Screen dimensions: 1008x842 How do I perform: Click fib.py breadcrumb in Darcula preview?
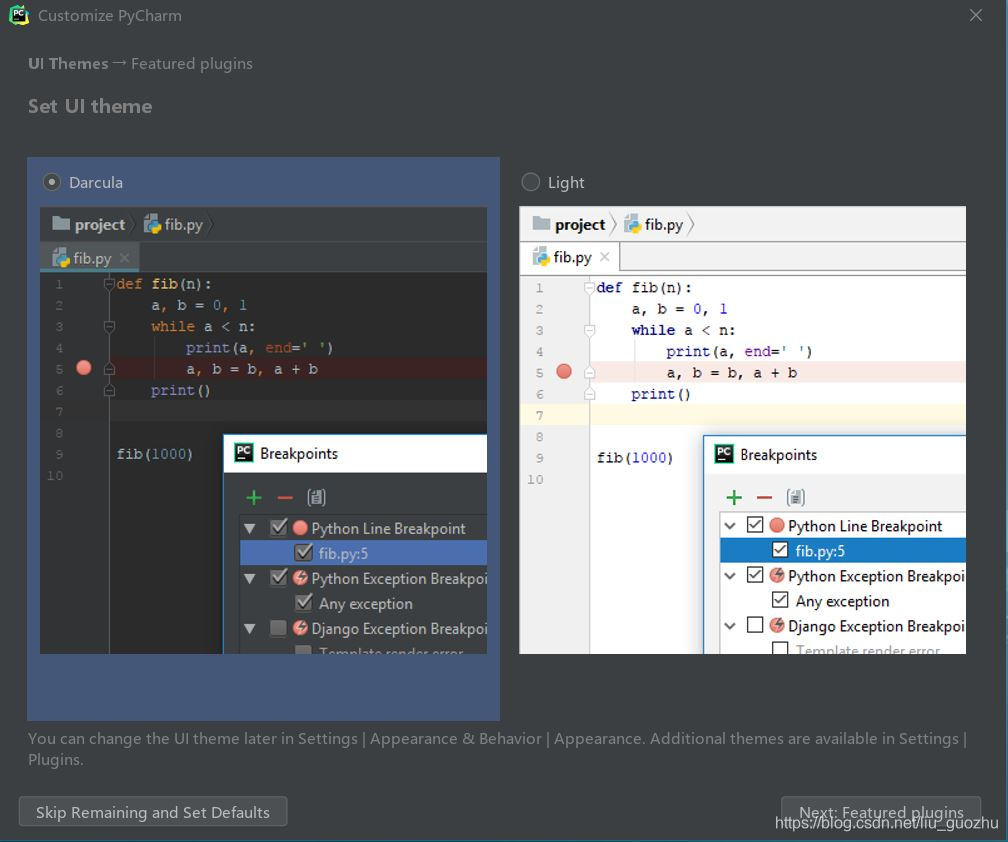pyautogui.click(x=174, y=224)
